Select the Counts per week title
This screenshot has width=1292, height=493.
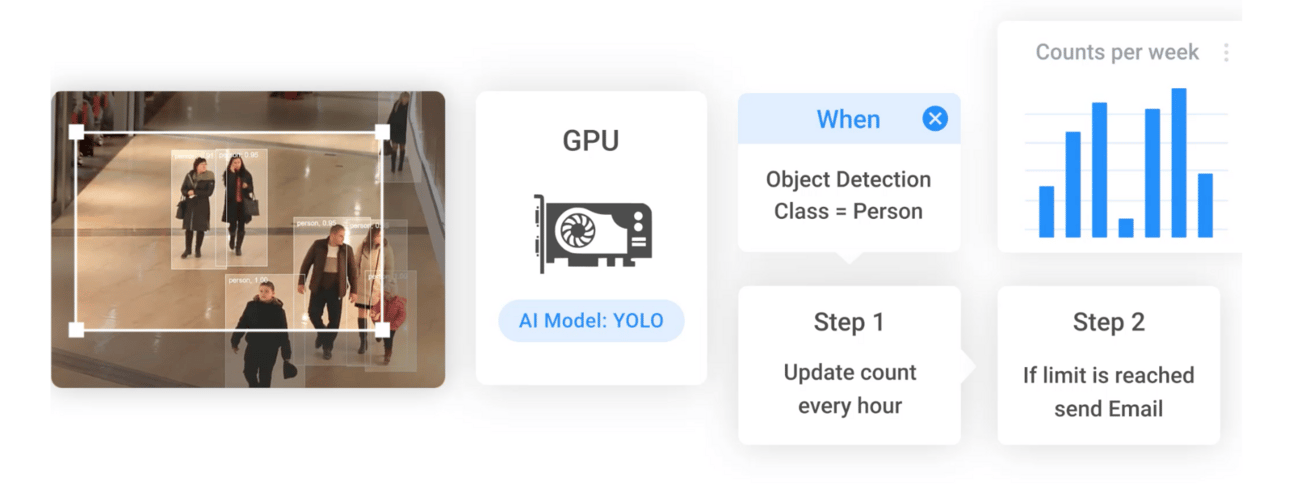click(x=1117, y=53)
